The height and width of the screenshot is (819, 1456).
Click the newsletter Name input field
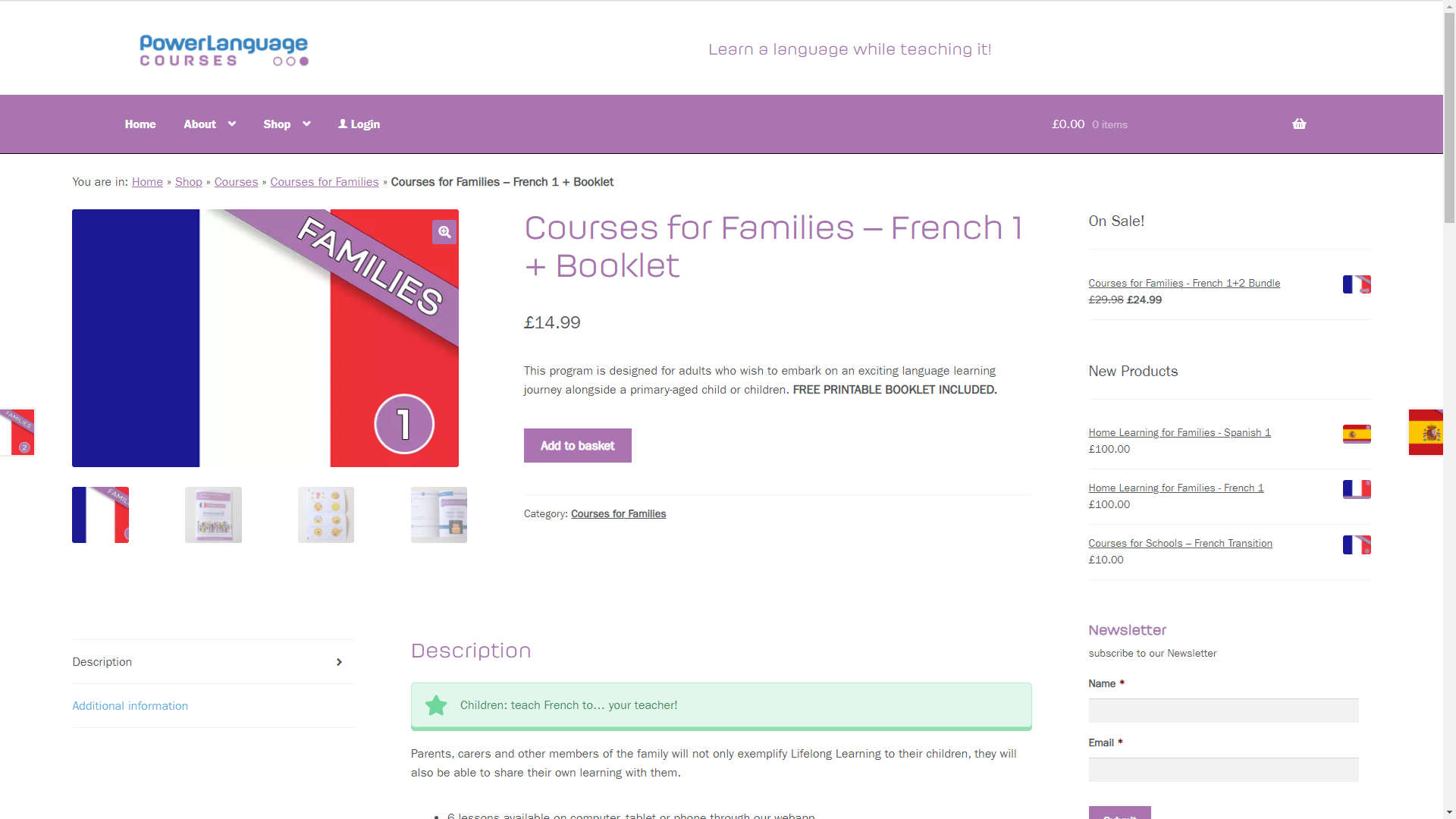point(1223,711)
